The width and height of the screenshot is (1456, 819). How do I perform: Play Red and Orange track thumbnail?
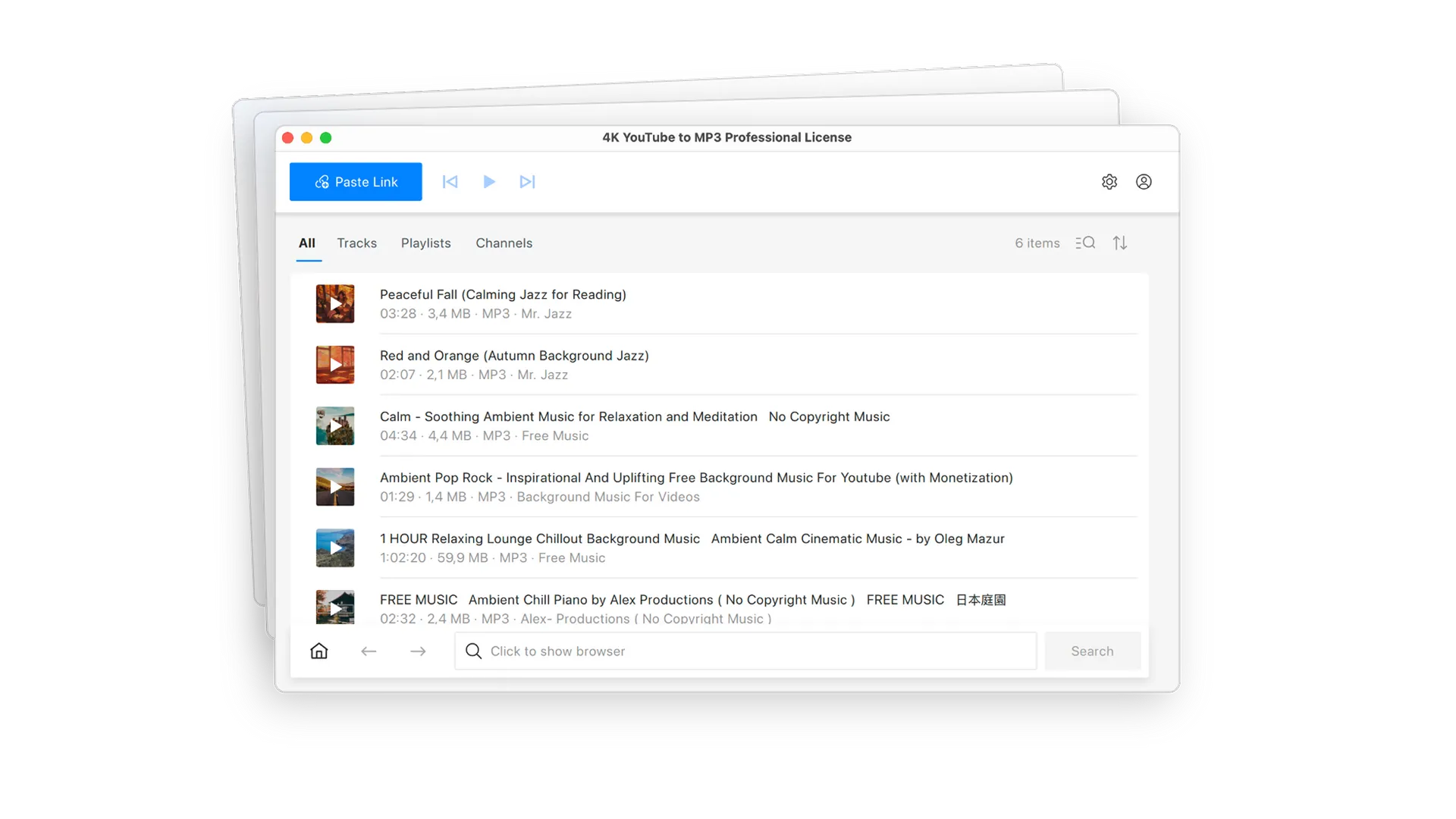point(335,365)
